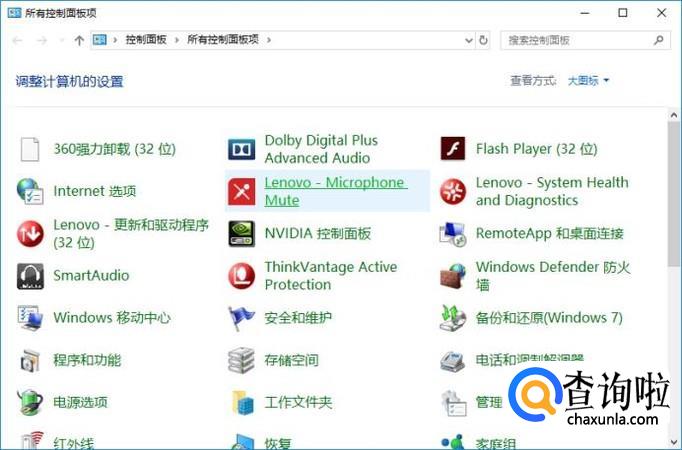The height and width of the screenshot is (450, 682).
Task: Open the Lenovo - Microphone Mute link
Action: pos(336,191)
